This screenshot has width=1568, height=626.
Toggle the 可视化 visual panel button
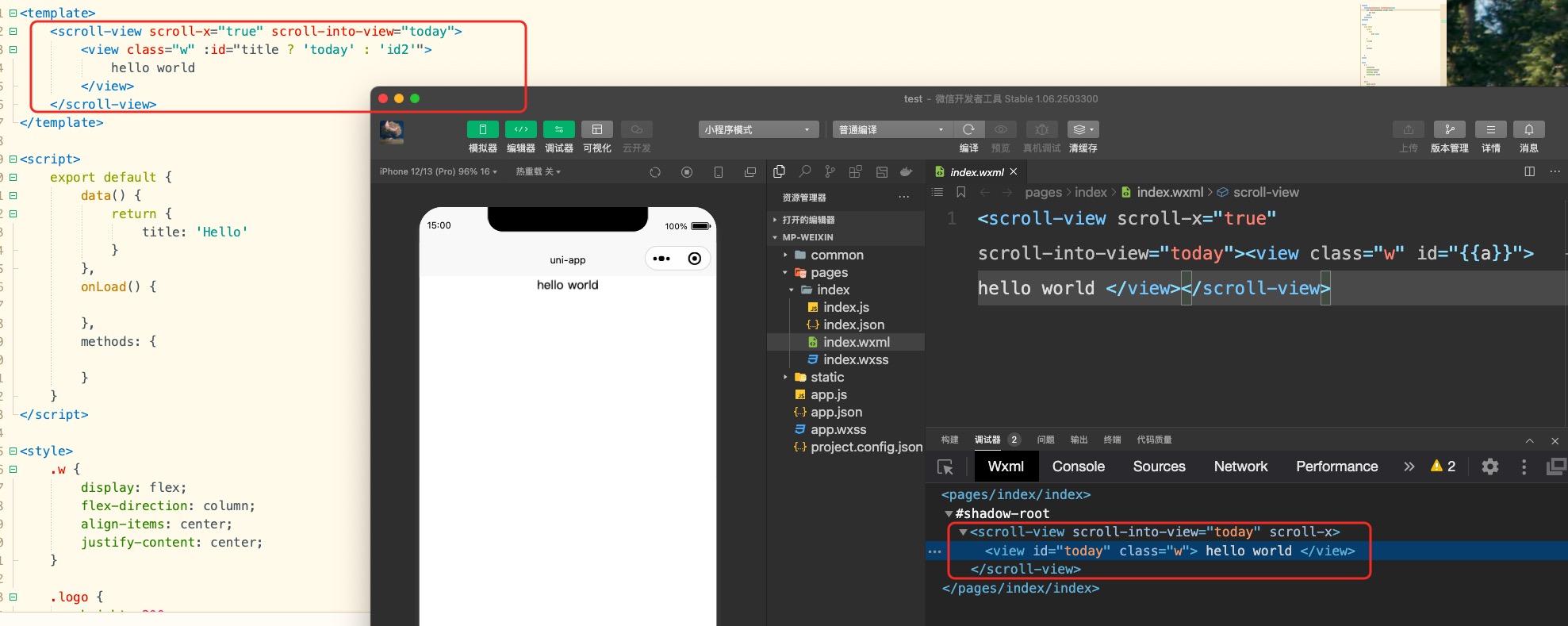[596, 129]
